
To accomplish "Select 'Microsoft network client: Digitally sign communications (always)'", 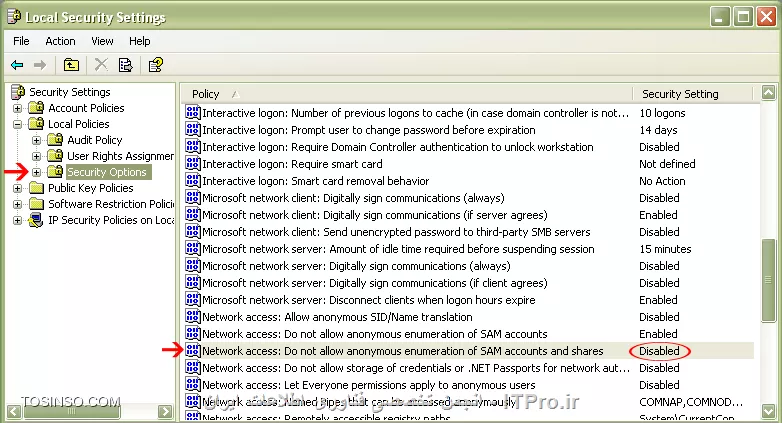I will pos(353,198).
